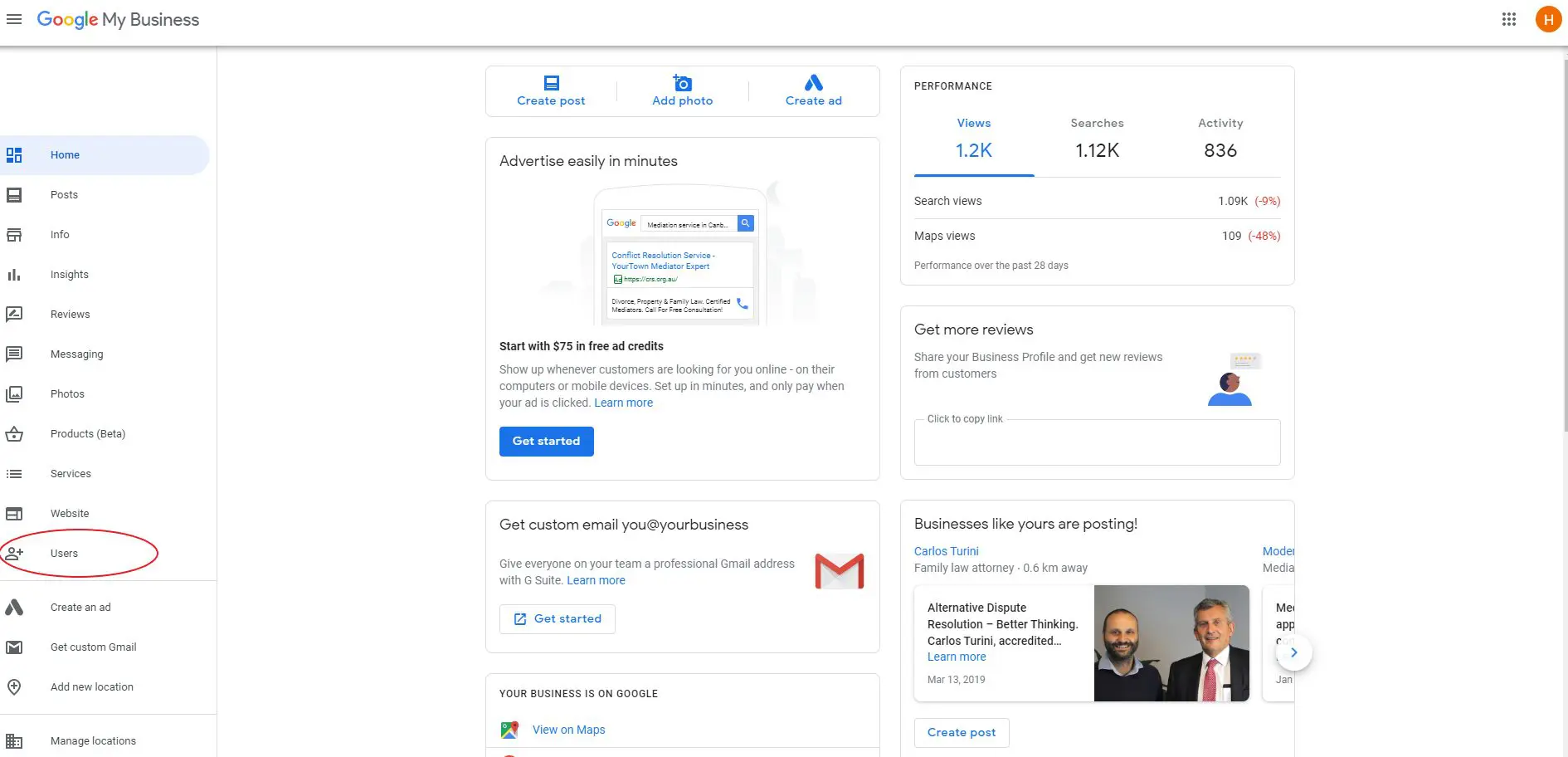Open Learn more link for G Suite
Screen dimensions: 1568x757
tap(596, 580)
